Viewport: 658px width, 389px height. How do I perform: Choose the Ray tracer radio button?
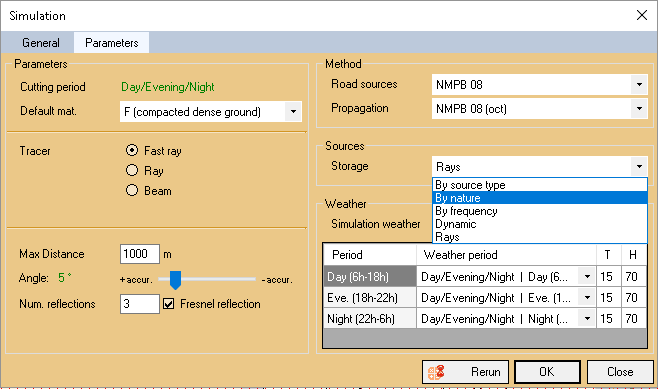tap(132, 170)
